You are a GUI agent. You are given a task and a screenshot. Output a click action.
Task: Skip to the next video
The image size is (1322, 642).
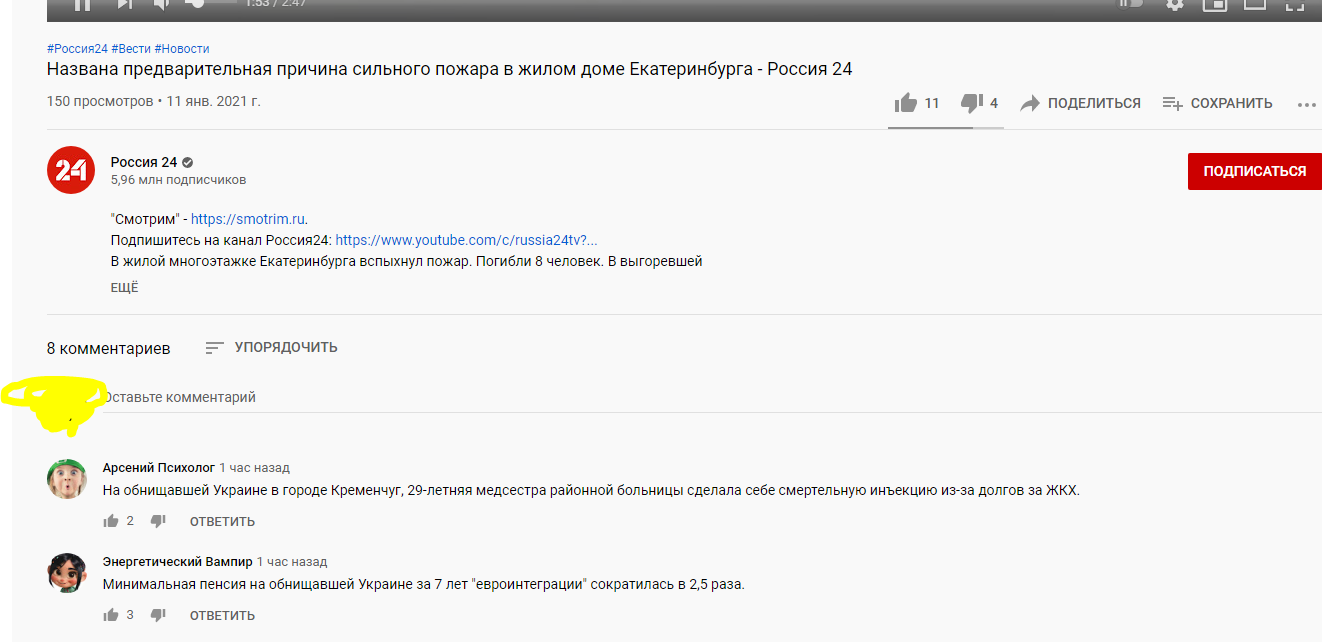click(124, 6)
